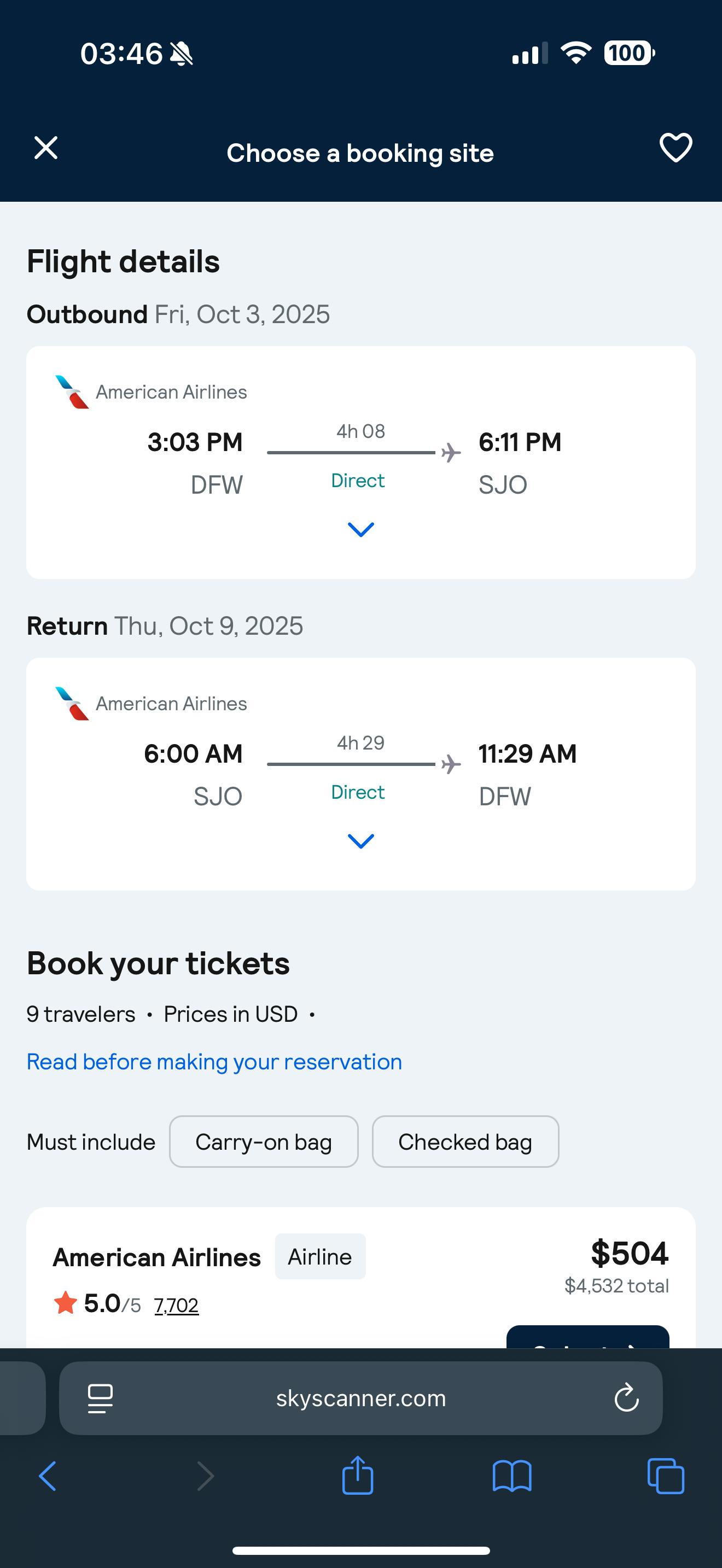Go back to the previous page
This screenshot has height=1568, width=722.
click(x=48, y=1476)
